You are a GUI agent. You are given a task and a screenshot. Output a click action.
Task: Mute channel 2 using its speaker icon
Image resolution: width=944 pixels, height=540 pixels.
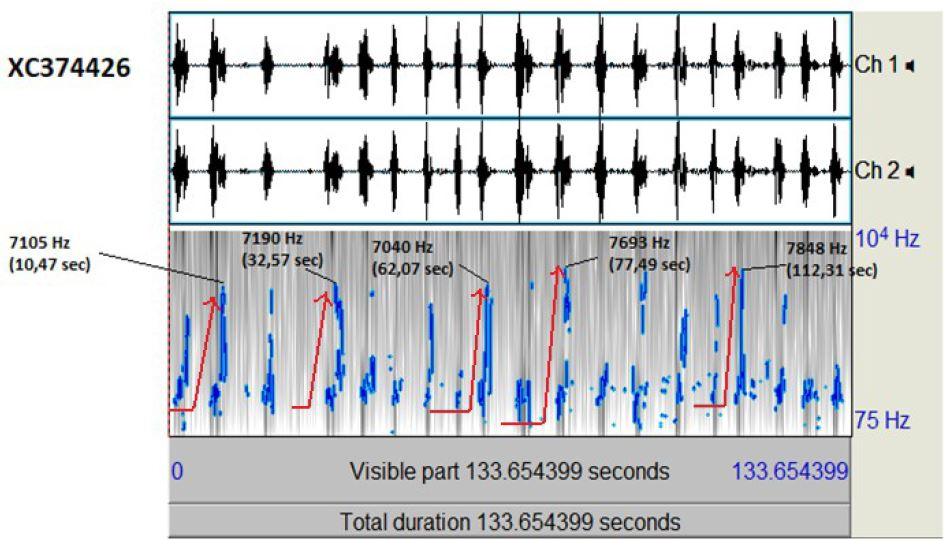pos(910,172)
